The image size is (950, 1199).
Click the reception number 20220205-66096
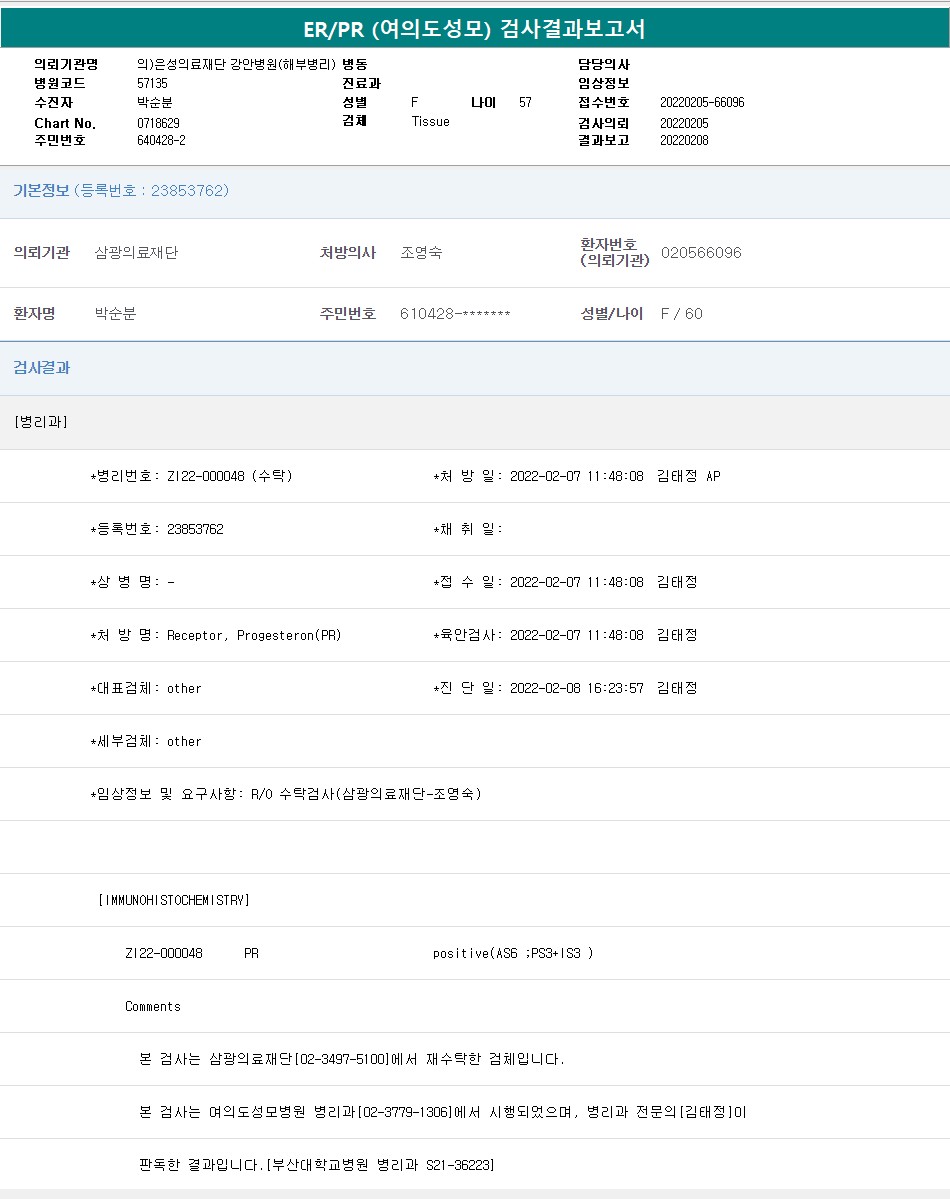click(702, 102)
